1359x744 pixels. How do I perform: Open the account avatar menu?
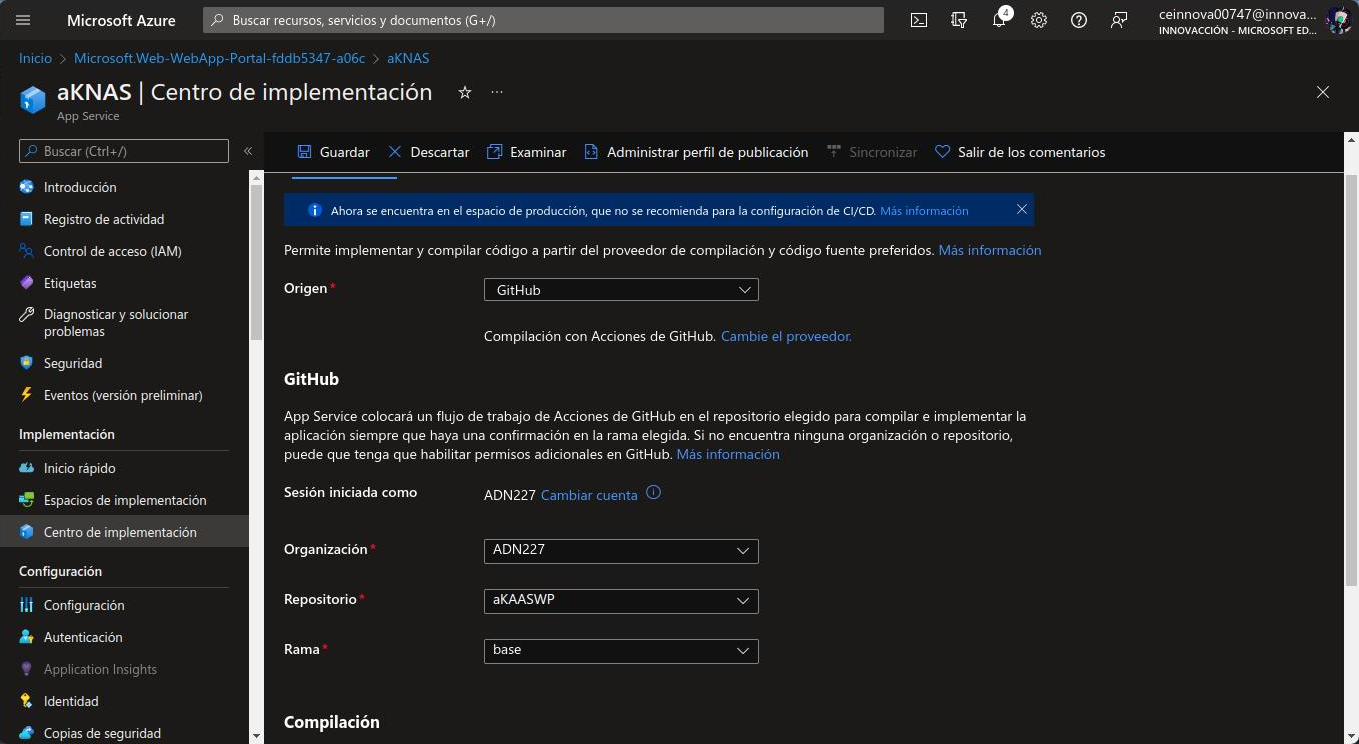(1338, 20)
